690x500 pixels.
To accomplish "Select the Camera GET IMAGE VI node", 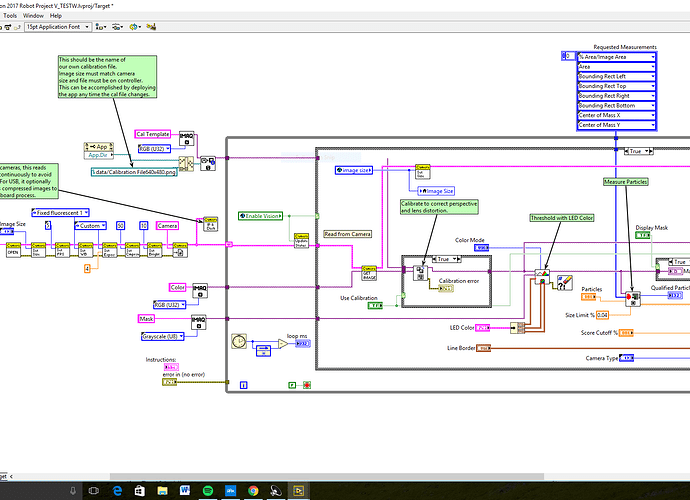I will (369, 273).
